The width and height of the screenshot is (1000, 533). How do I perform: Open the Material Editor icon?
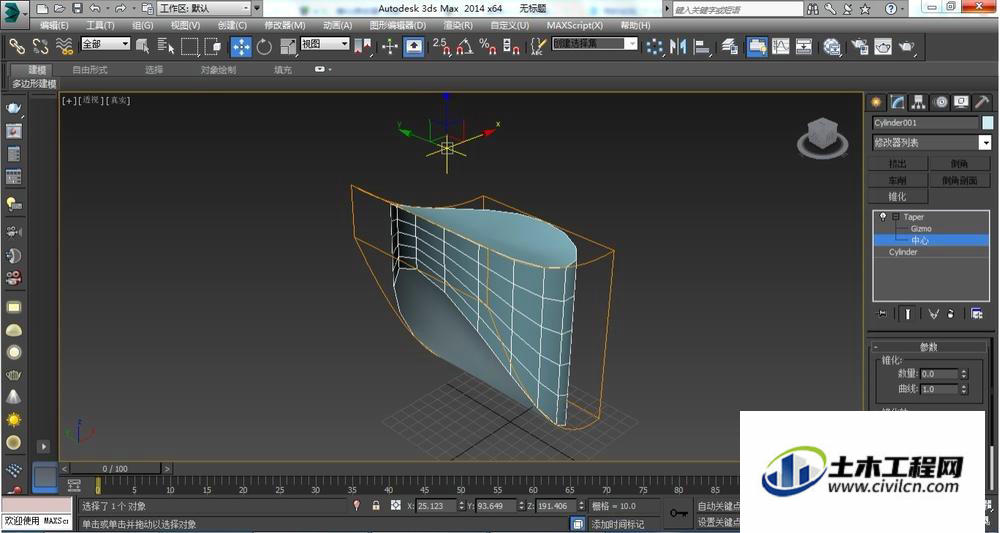tap(832, 46)
